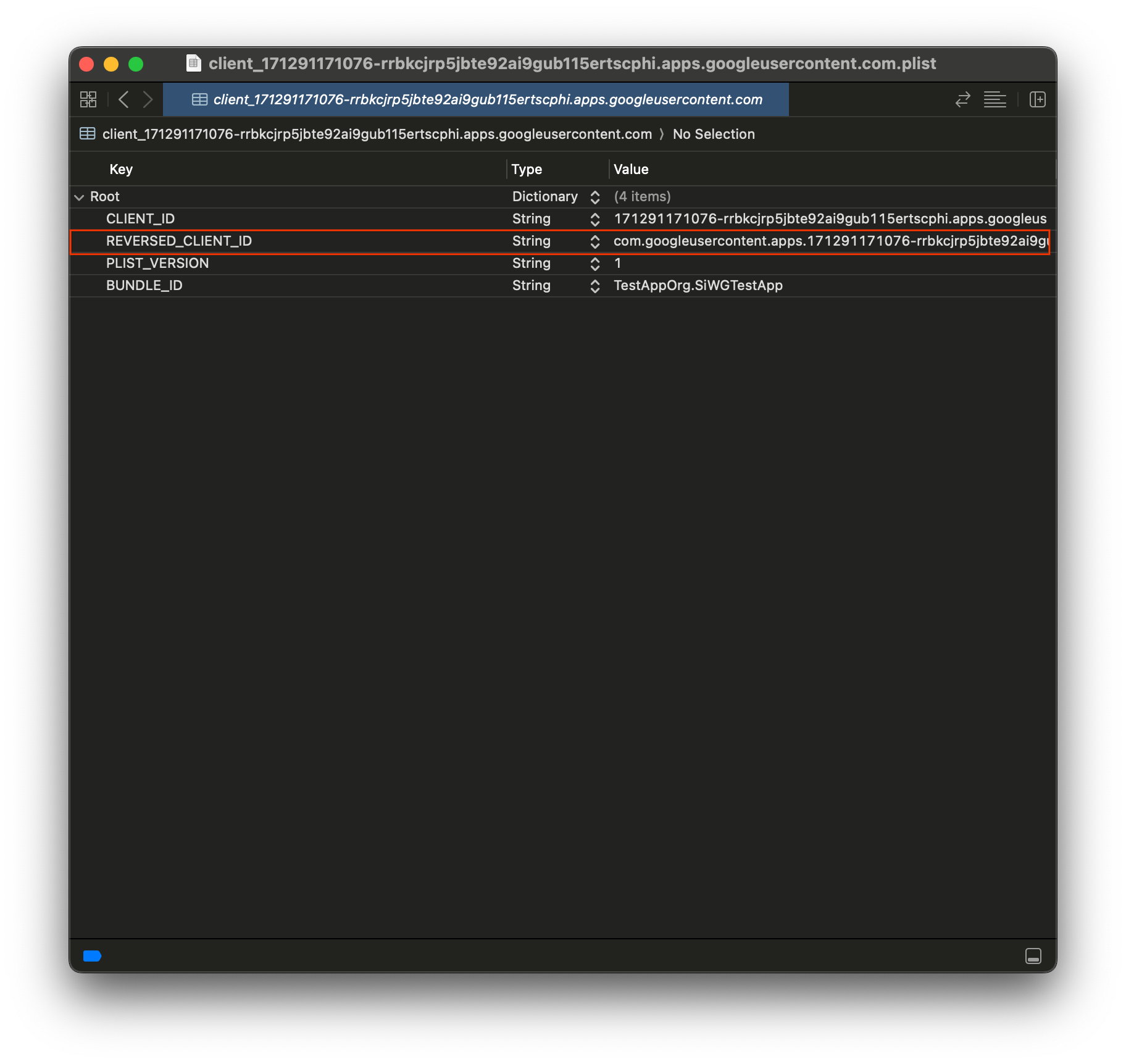Collapse the Root dictionary row
This screenshot has width=1126, height=1064.
(80, 197)
